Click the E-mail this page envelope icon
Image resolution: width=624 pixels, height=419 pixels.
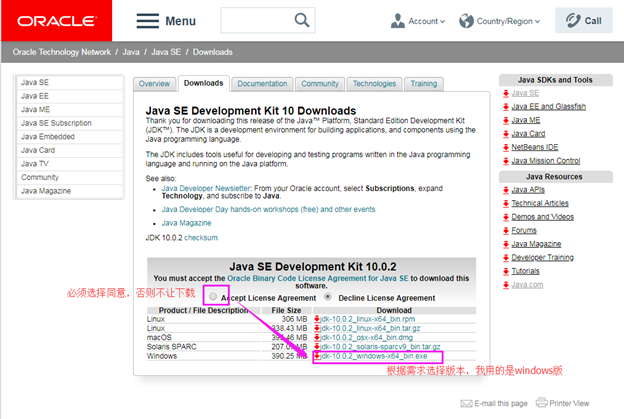pos(466,403)
